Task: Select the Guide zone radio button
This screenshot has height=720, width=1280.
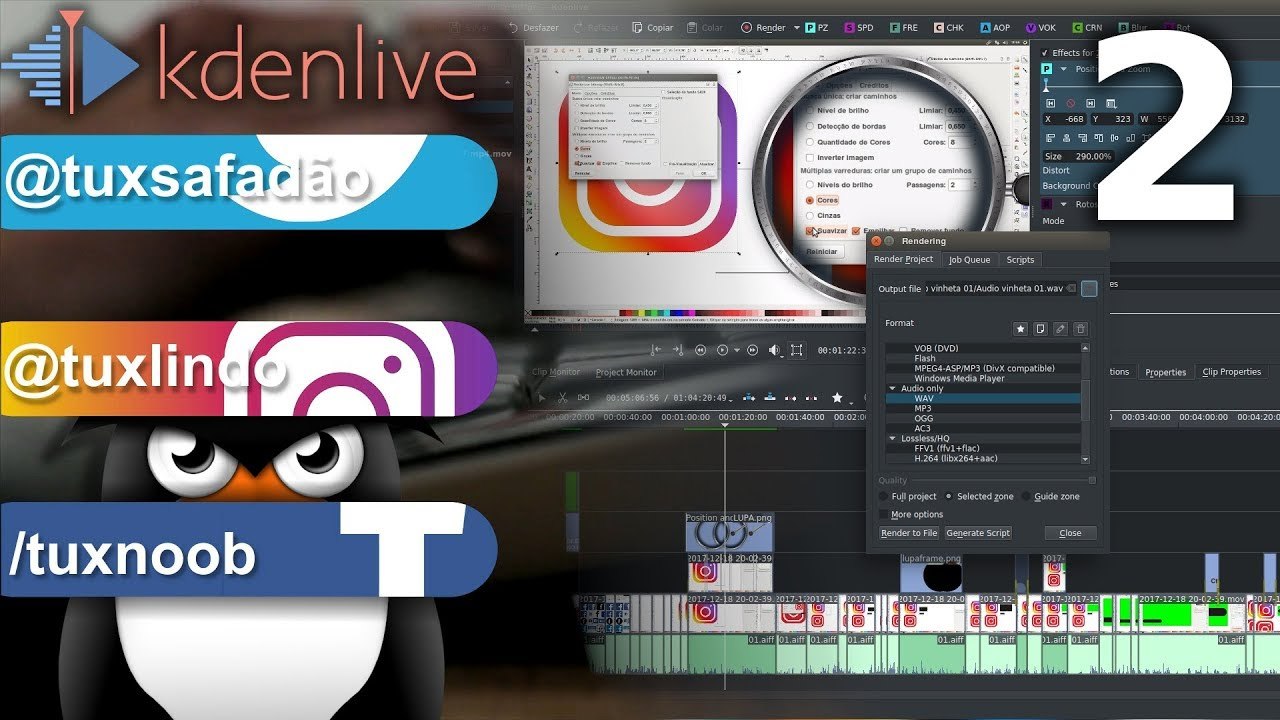Action: pyautogui.click(x=1026, y=496)
